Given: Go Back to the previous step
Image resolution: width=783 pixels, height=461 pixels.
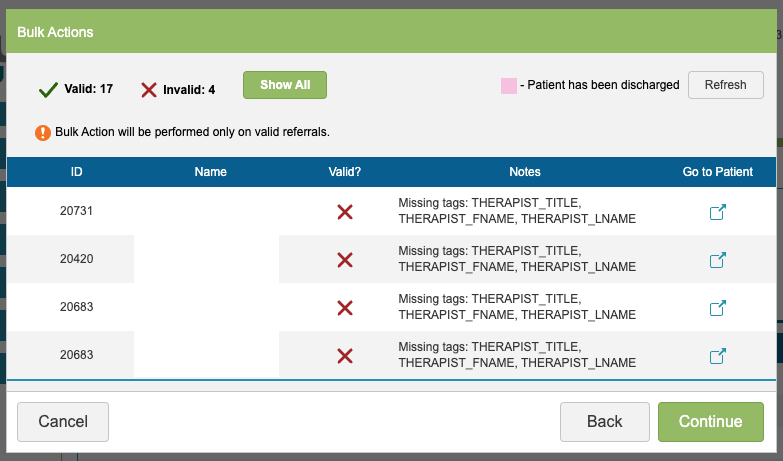Looking at the screenshot, I should click(604, 422).
